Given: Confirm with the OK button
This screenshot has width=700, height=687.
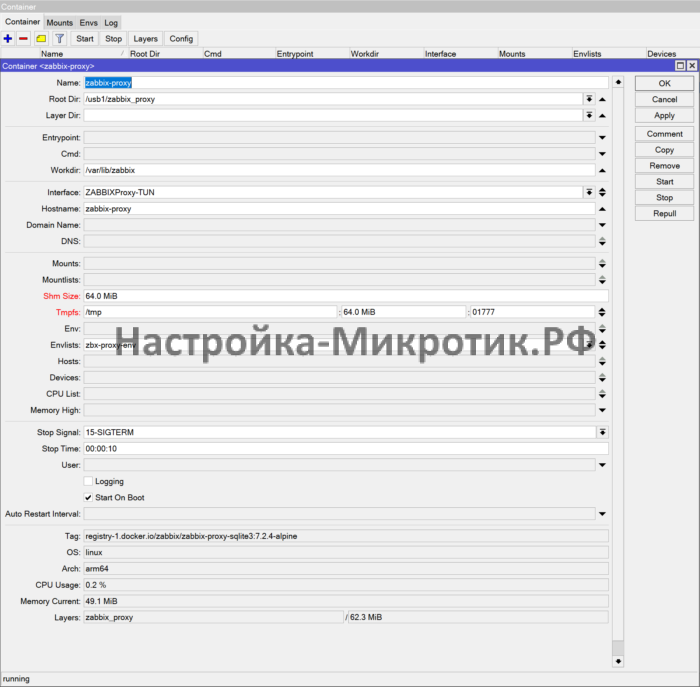Looking at the screenshot, I should tap(664, 83).
